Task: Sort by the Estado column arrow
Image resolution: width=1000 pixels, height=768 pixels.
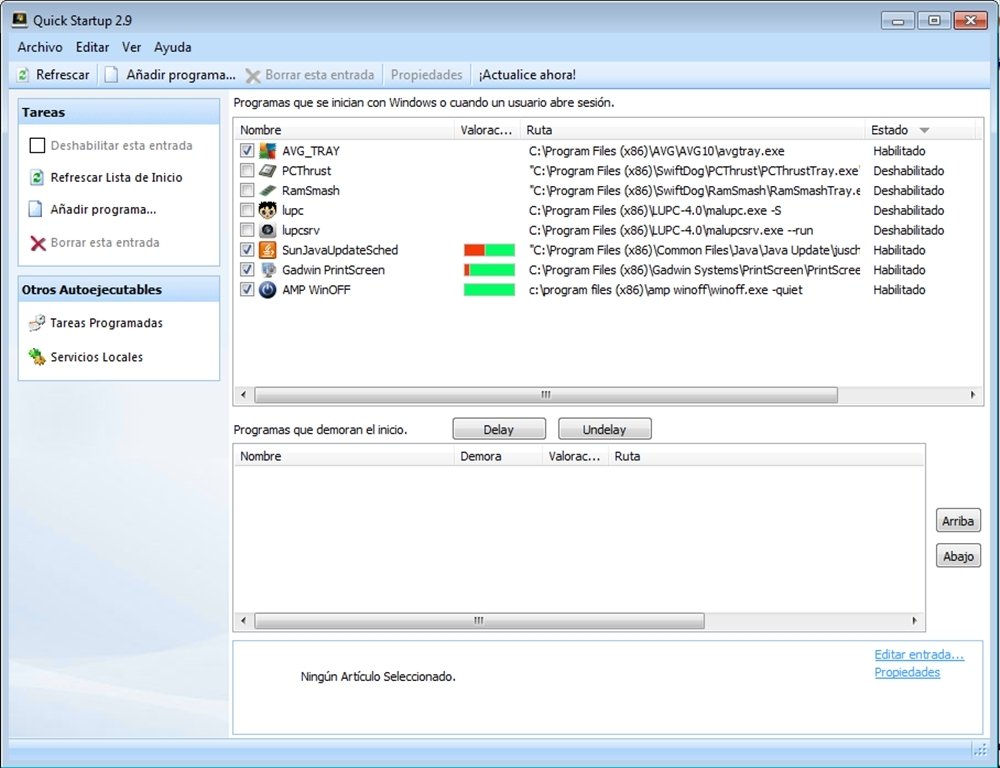Action: [x=924, y=130]
